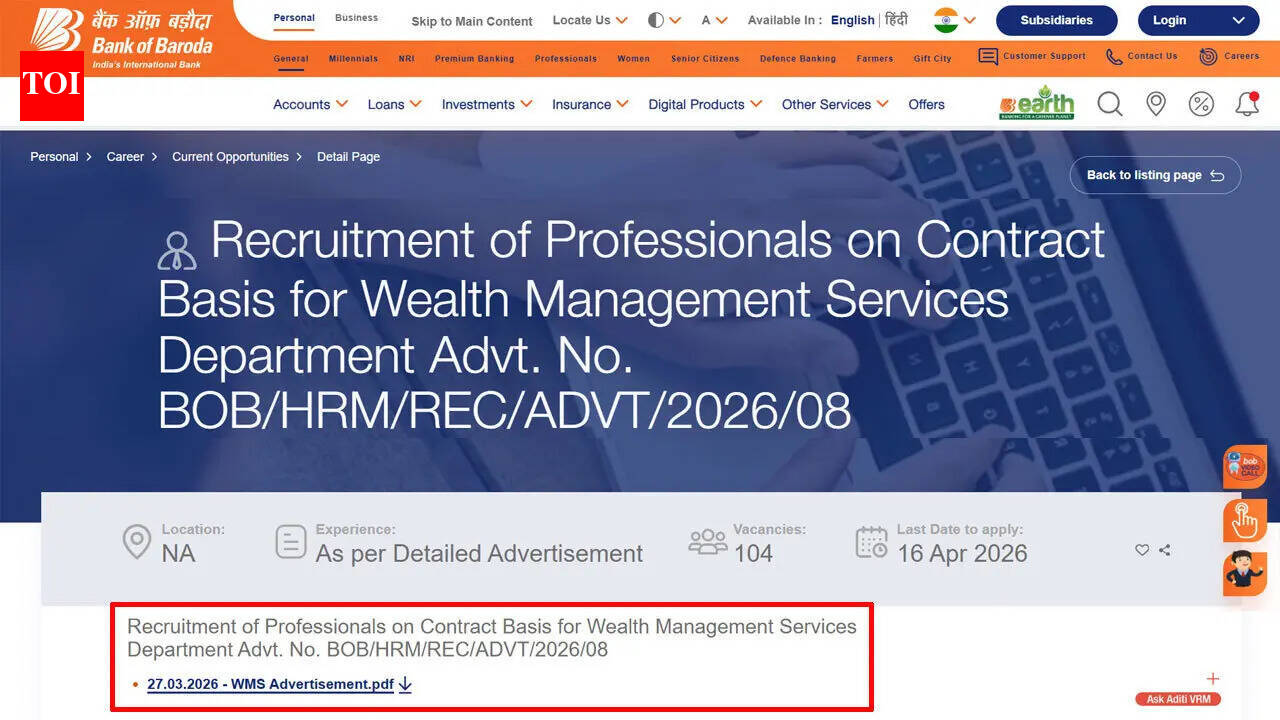Open the search icon in the navigation bar
Screen dimensions: 1280x720
1109,103
